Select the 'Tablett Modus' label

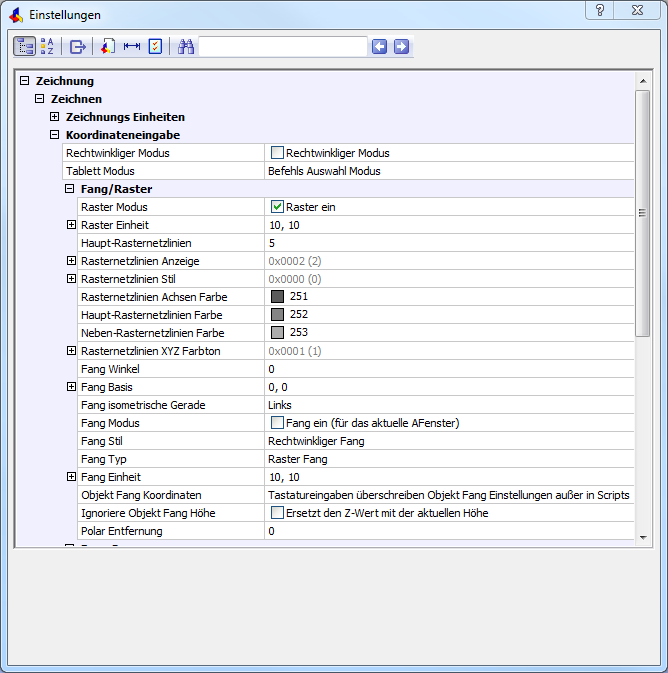coord(100,171)
